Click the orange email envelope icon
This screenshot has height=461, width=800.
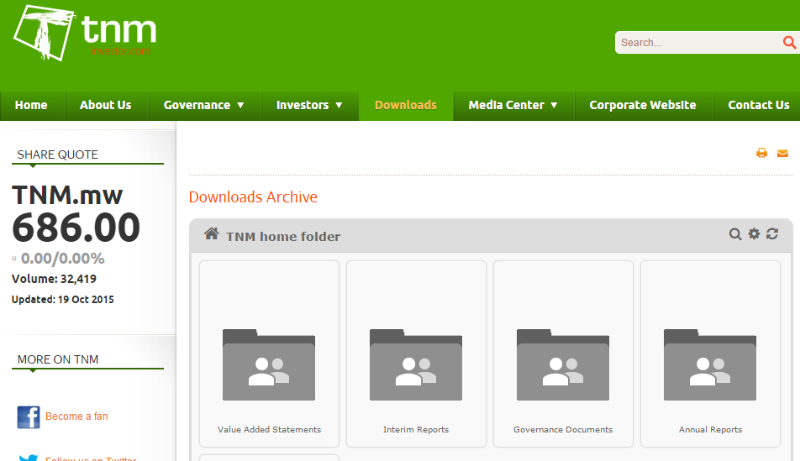[x=782, y=153]
